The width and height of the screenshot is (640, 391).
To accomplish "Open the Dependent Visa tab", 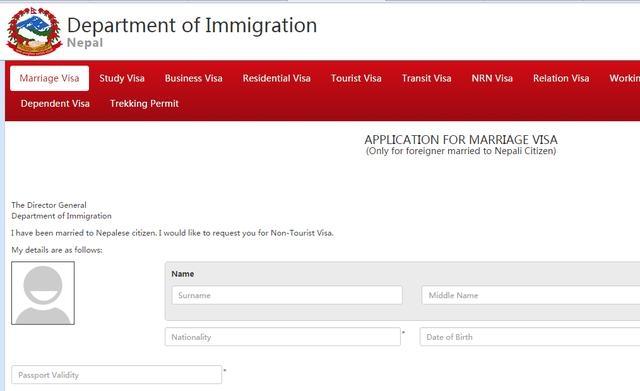I will point(55,104).
